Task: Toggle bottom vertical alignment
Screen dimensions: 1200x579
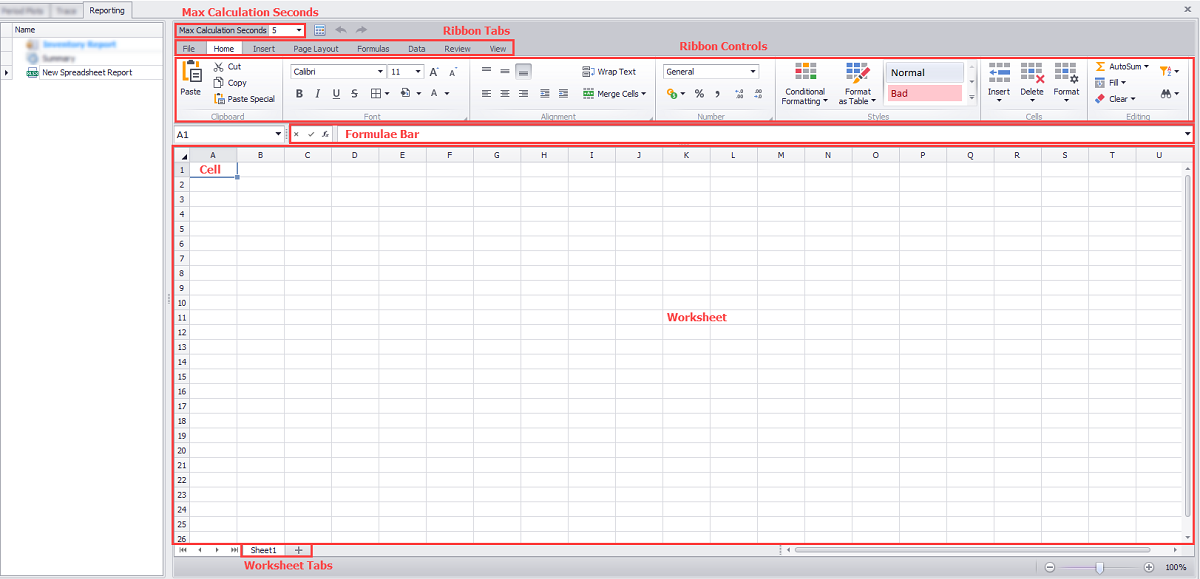Action: click(524, 71)
